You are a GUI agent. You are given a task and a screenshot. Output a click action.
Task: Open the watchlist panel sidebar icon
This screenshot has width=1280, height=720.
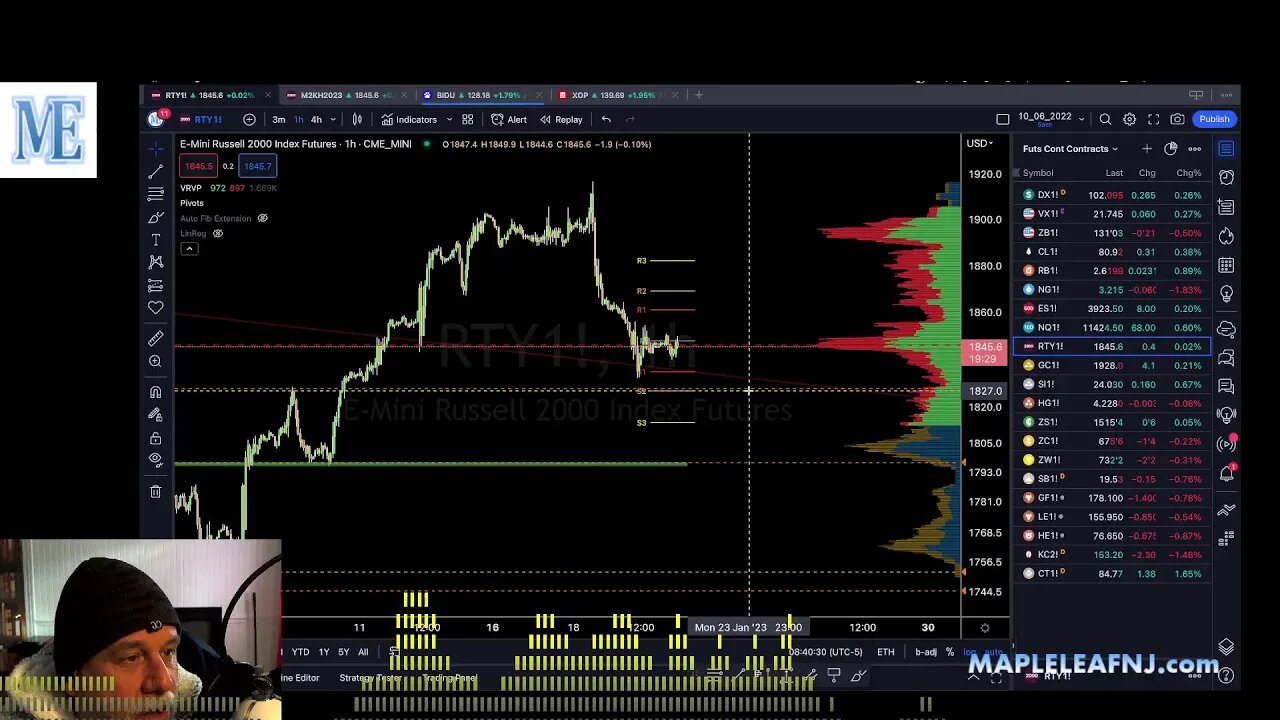tap(1226, 149)
